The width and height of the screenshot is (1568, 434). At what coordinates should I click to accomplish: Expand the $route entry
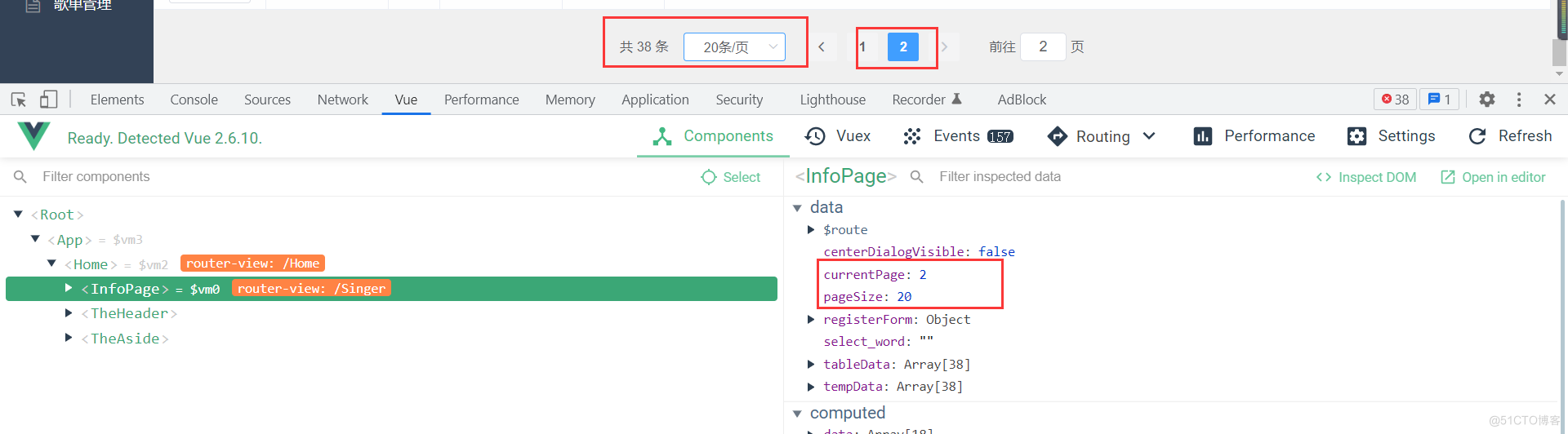point(811,230)
